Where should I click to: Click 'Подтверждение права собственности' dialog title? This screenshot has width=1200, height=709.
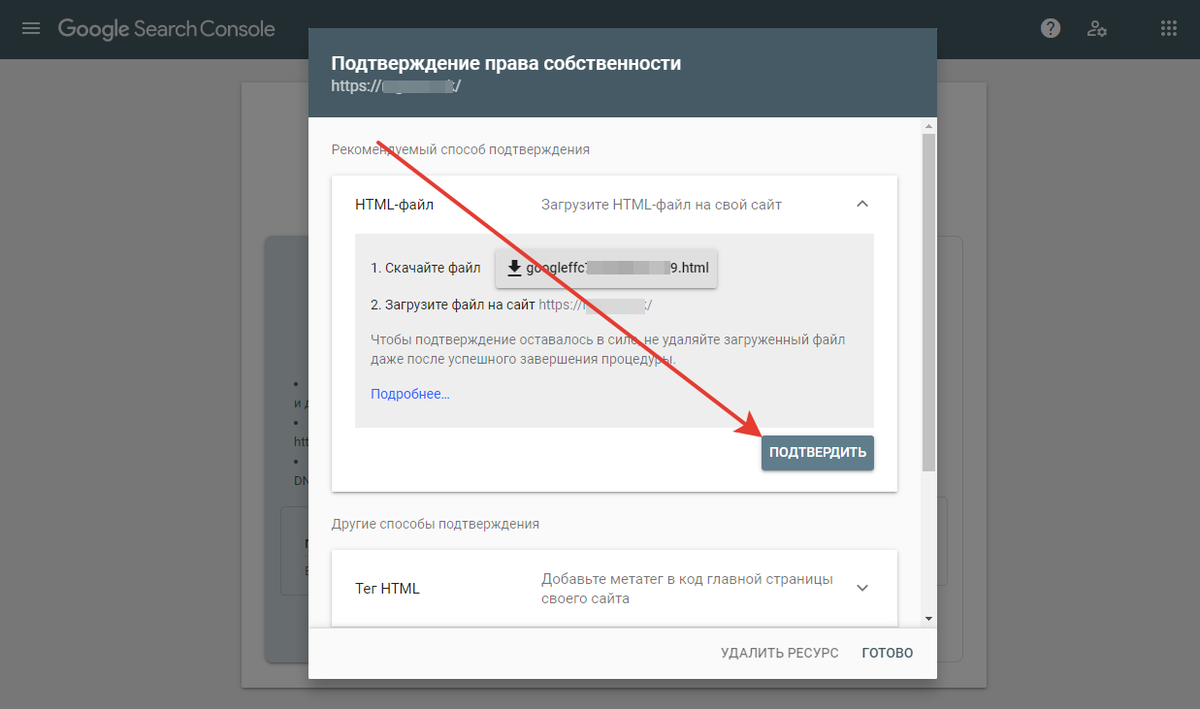click(506, 63)
